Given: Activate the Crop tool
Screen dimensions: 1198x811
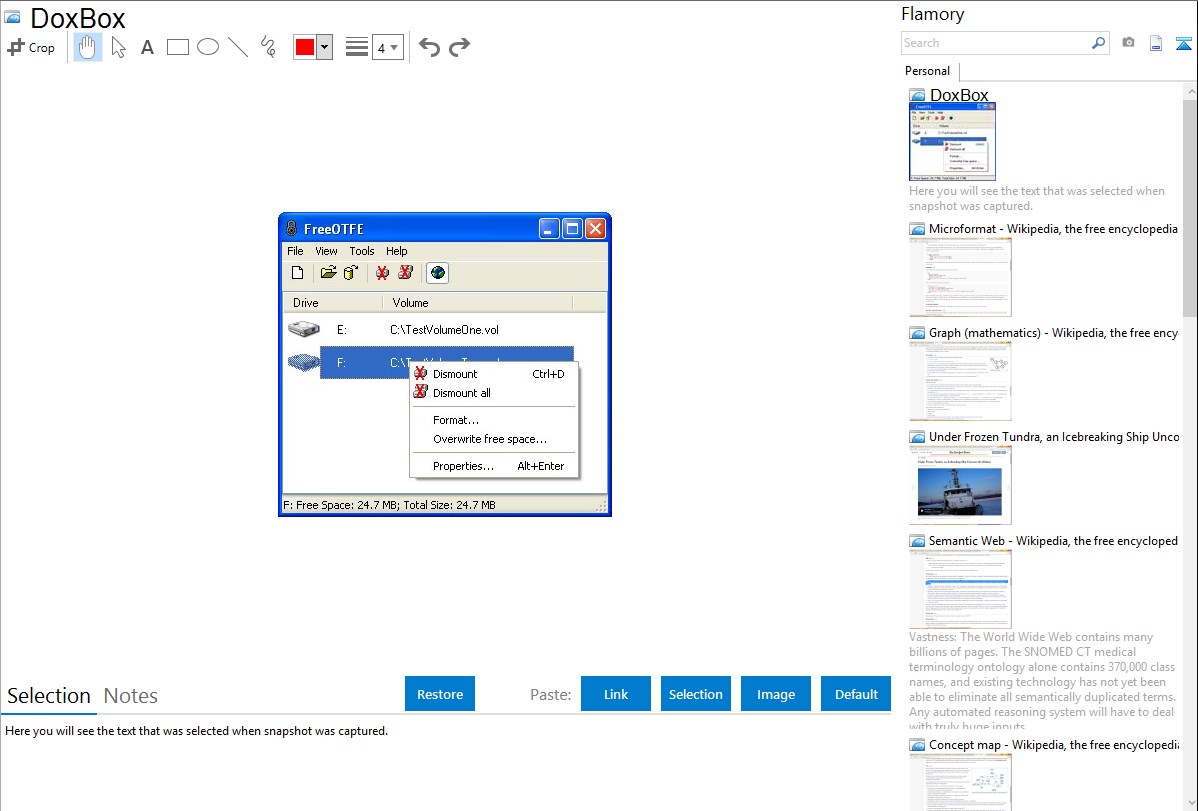Looking at the screenshot, I should click(31, 47).
